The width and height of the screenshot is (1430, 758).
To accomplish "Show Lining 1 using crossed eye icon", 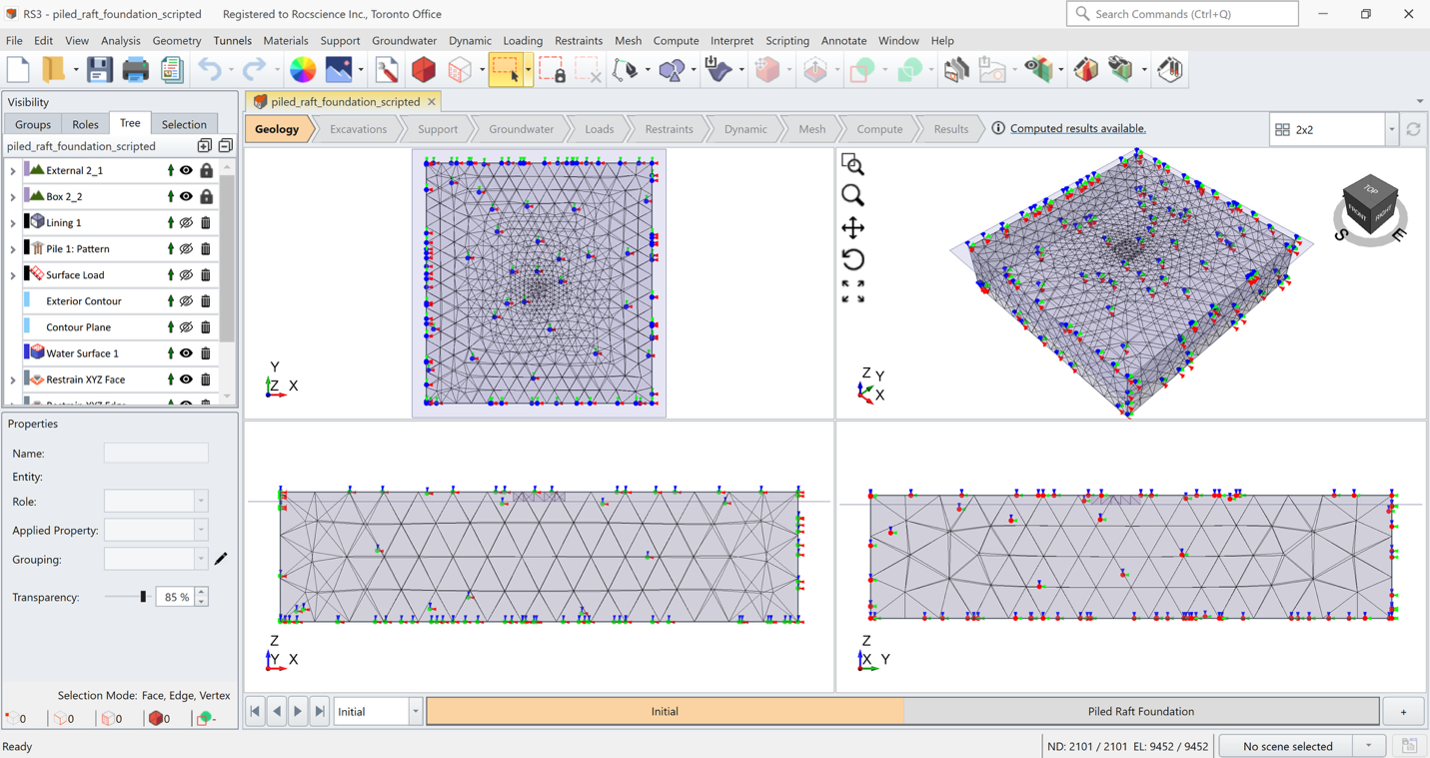I will point(186,223).
